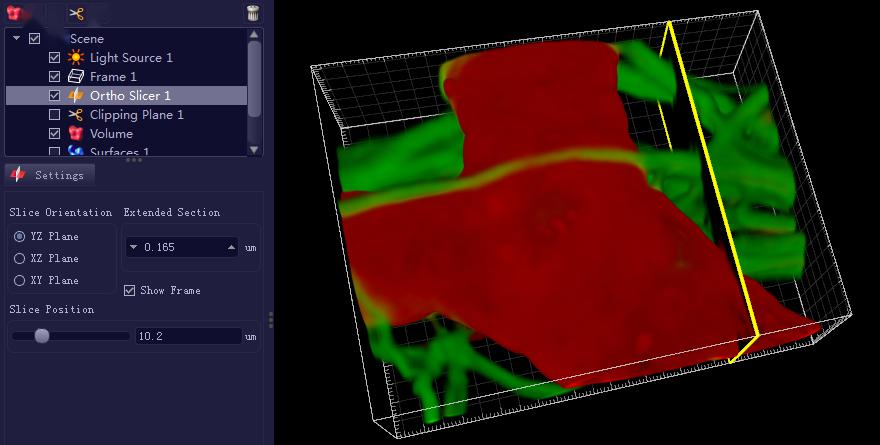Click red Volume icon in scene tree
The image size is (880, 445).
75,134
